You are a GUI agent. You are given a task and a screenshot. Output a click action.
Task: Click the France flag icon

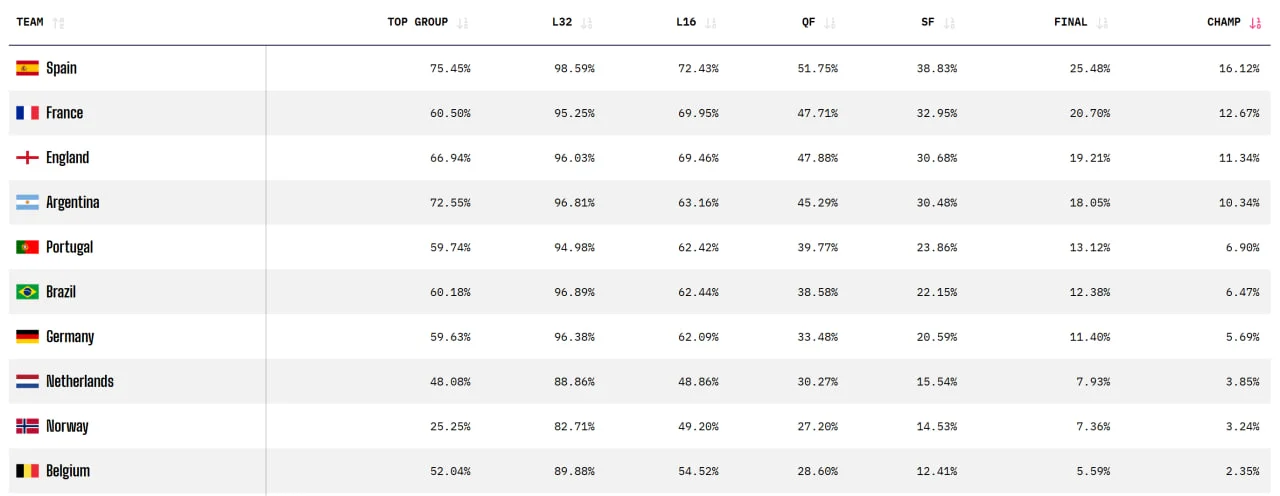pyautogui.click(x=27, y=113)
